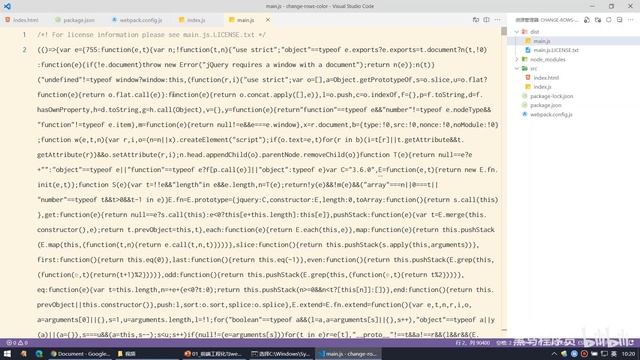The image size is (640, 360).
Task: Click the license comment on line 1
Action: point(151,35)
